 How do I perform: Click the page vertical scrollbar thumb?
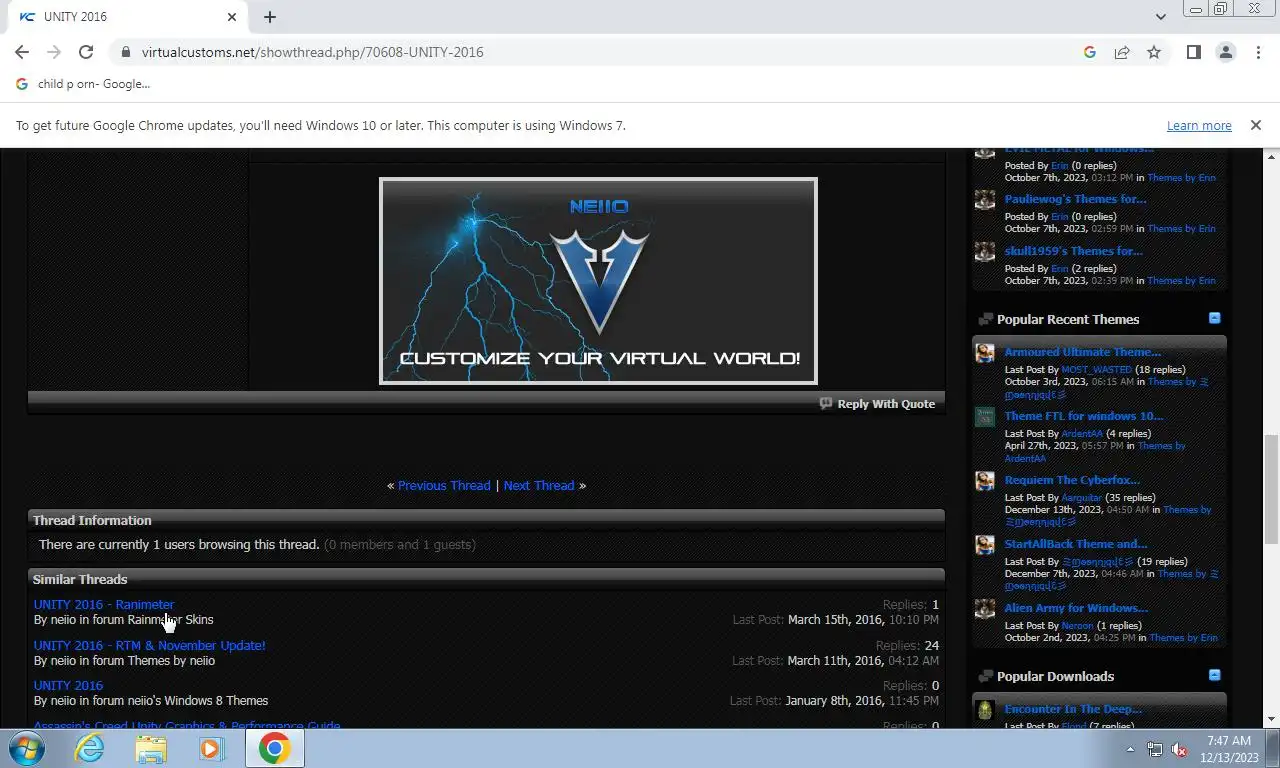coord(1271,490)
